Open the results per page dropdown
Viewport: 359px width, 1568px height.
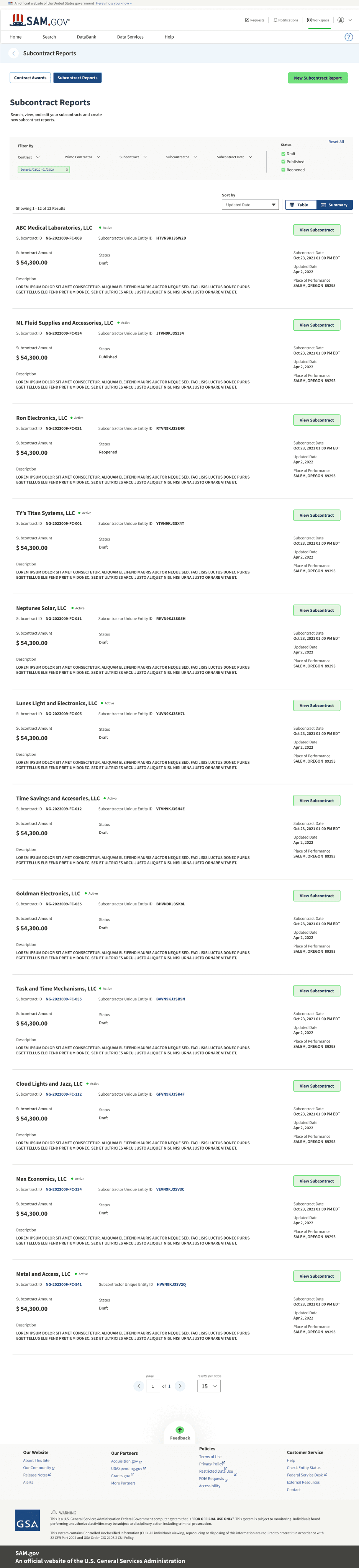(x=208, y=1386)
